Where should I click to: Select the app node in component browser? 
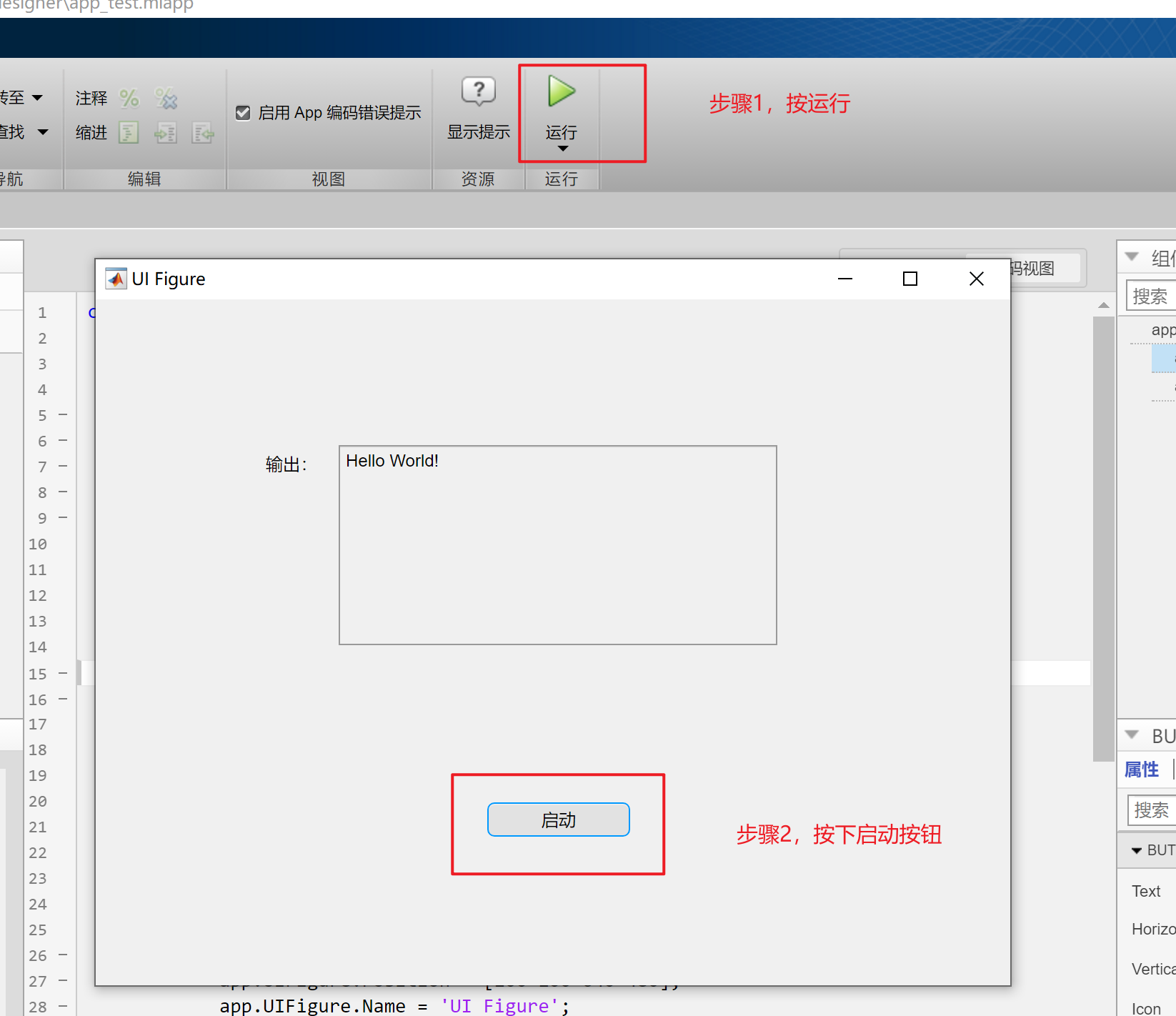(1164, 329)
